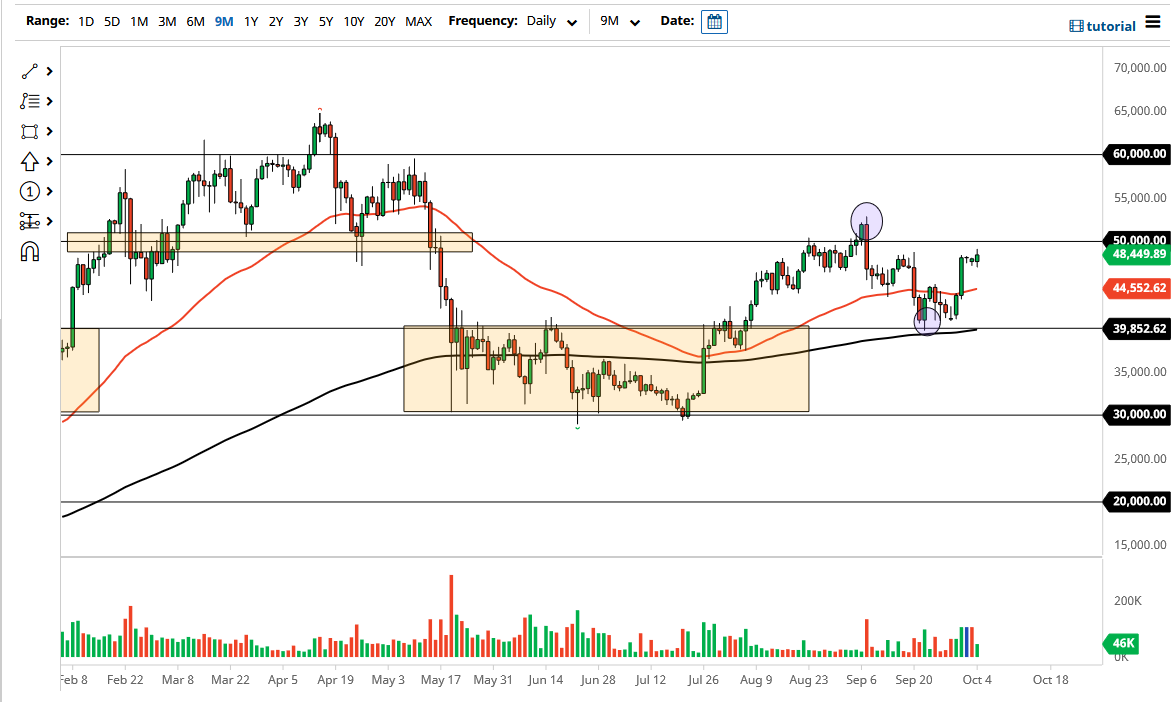Select the rectangle shape tool
The image size is (1176, 702).
pos(29,131)
